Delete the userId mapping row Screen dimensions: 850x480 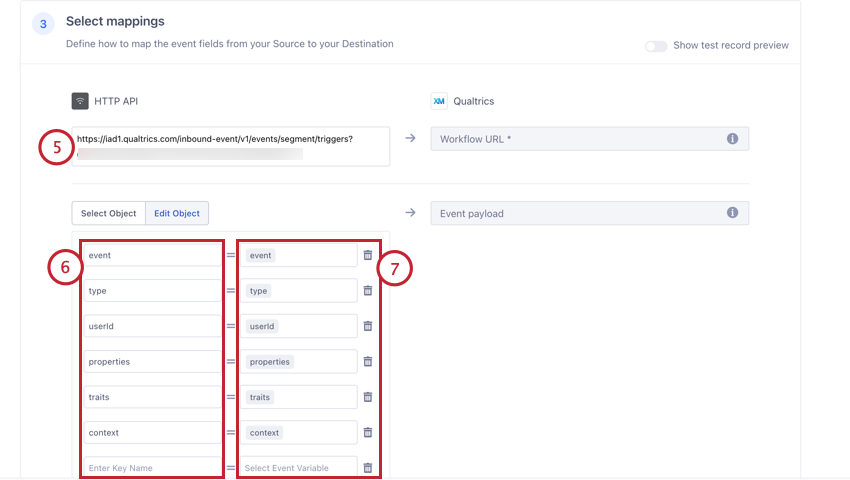click(x=368, y=326)
